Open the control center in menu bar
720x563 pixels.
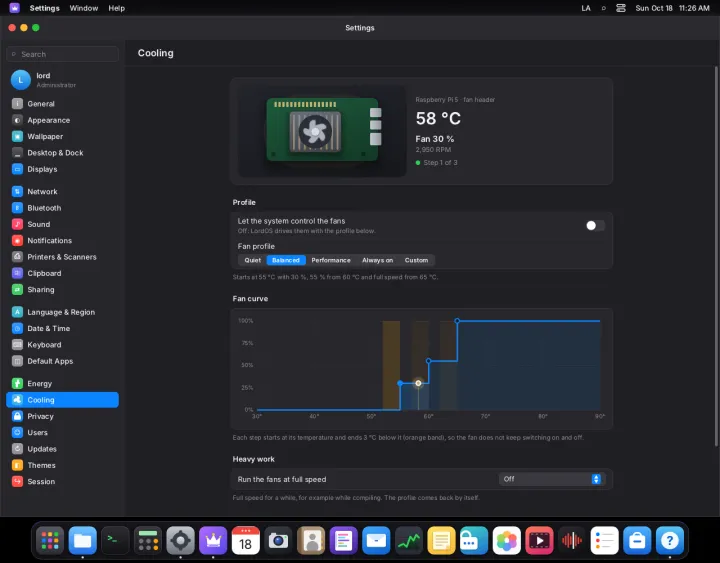[621, 8]
